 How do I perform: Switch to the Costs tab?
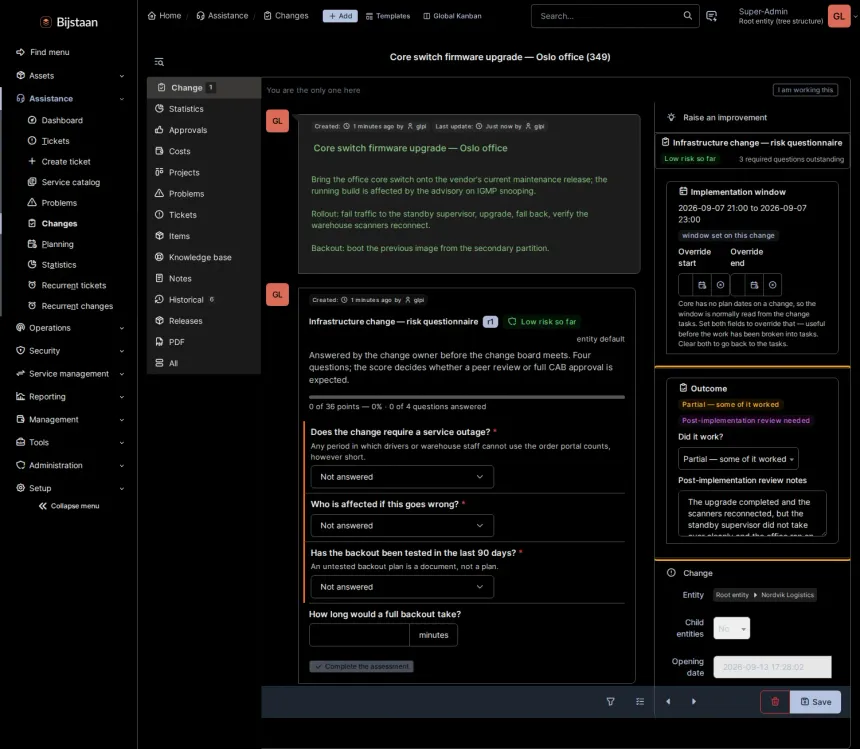[x=204, y=151]
